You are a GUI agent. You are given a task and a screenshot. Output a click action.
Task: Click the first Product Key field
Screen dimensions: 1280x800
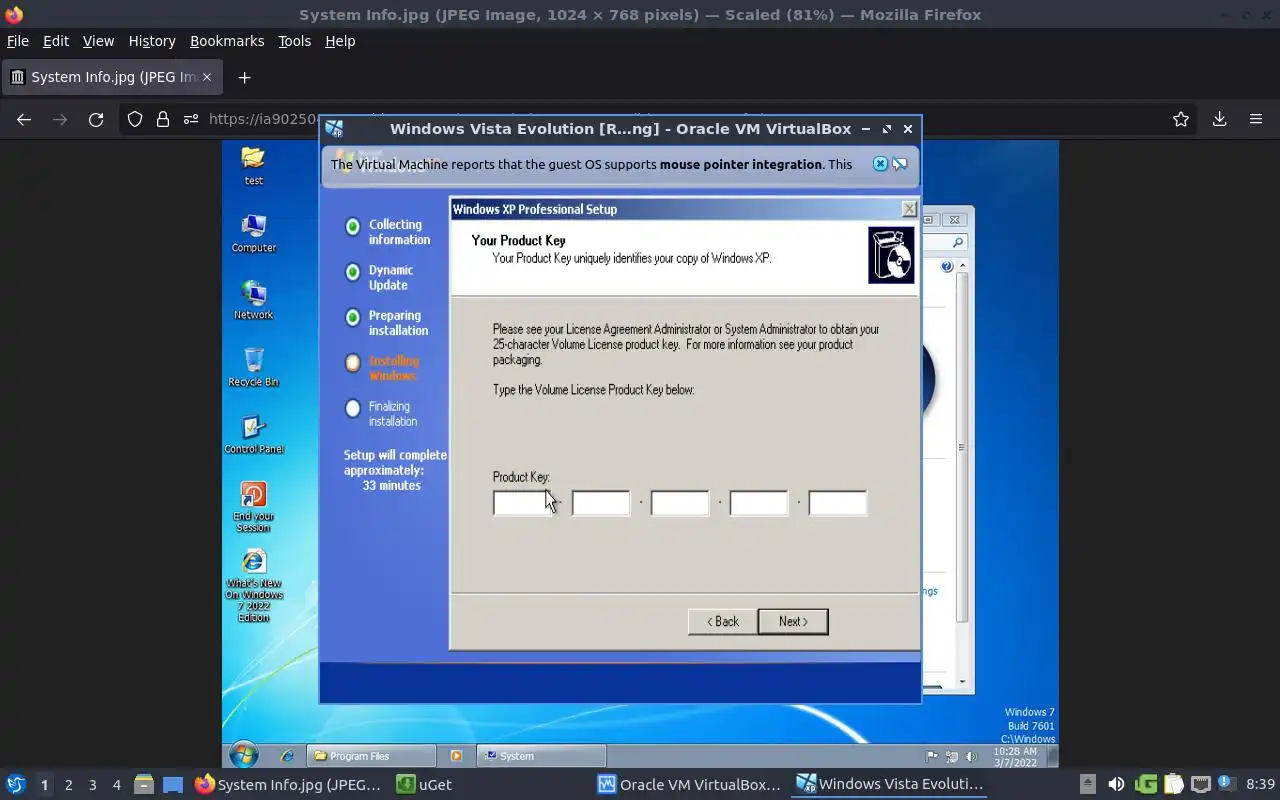click(522, 503)
